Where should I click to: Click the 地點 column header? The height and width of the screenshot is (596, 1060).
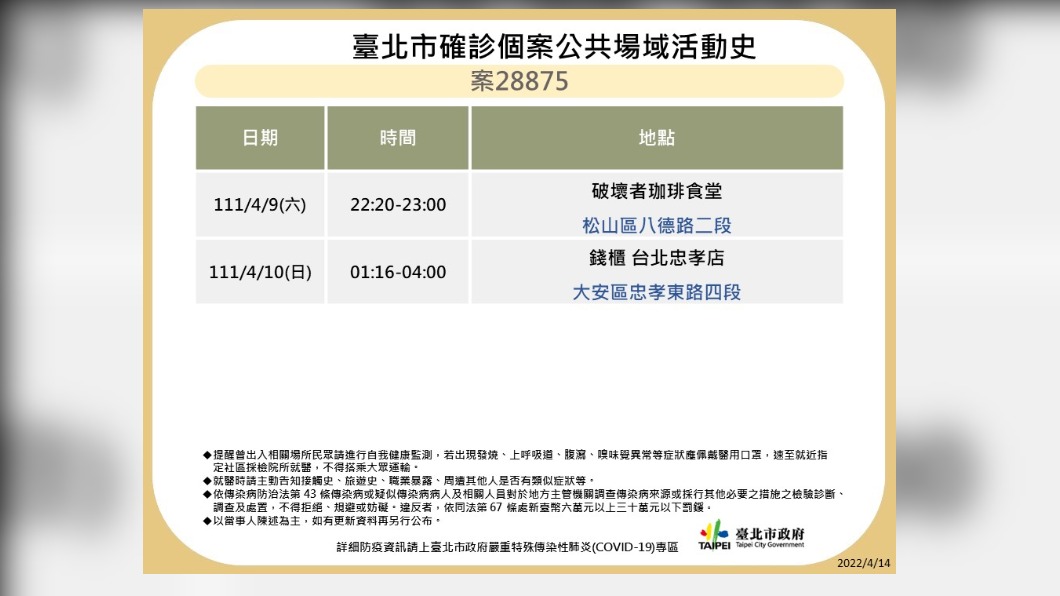[x=656, y=138]
